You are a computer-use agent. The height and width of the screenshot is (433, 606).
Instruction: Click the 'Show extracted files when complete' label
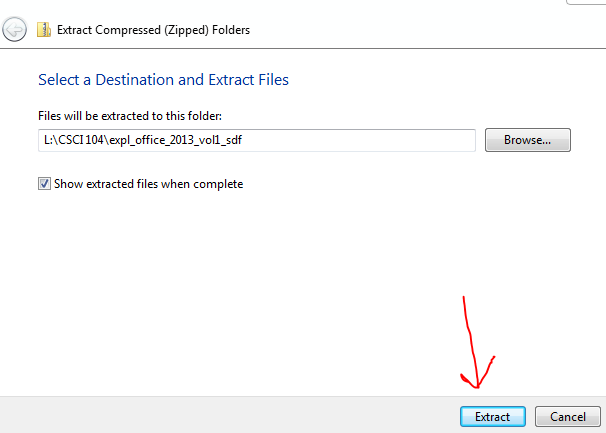pos(148,184)
